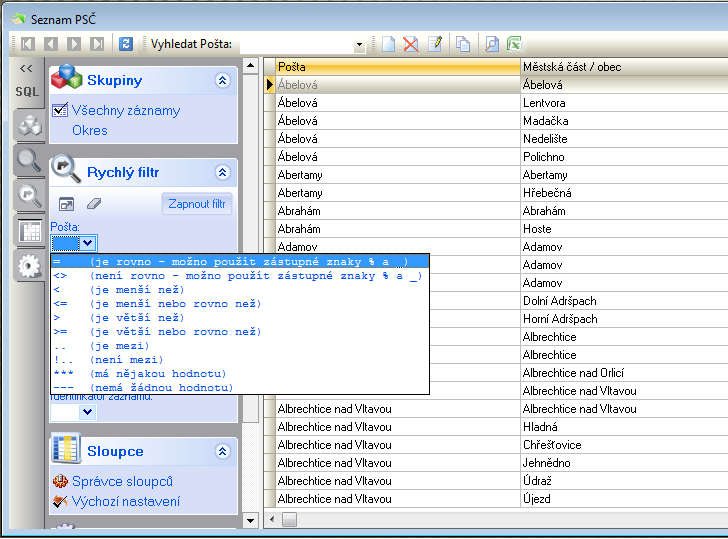Select row with obec Polichno

click(501, 157)
